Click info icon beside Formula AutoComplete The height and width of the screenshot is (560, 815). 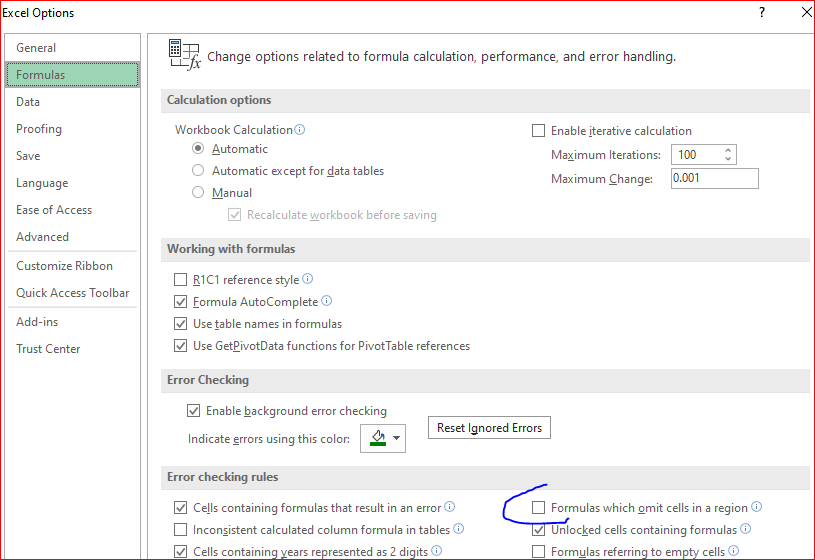(x=326, y=301)
